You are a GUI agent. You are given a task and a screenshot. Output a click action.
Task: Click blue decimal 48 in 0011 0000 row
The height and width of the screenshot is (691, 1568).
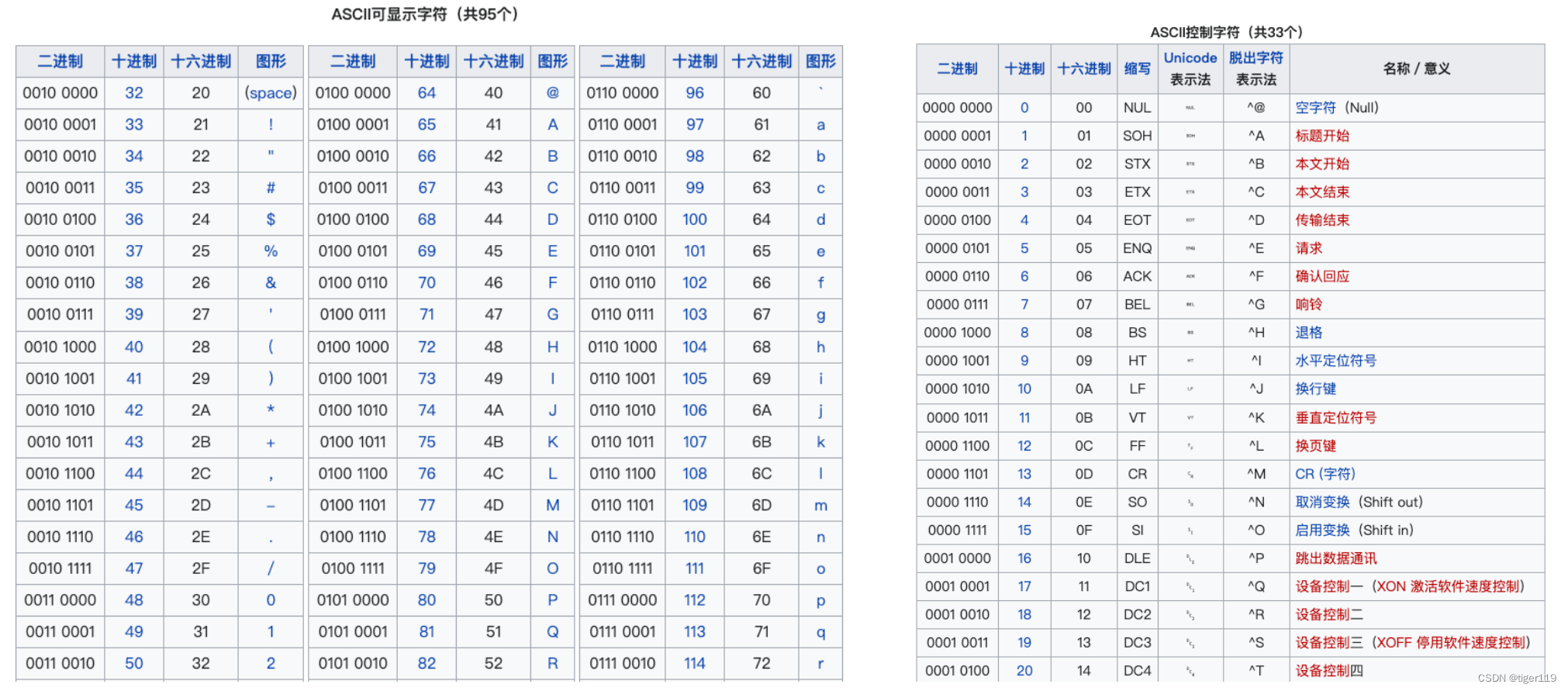click(x=134, y=600)
